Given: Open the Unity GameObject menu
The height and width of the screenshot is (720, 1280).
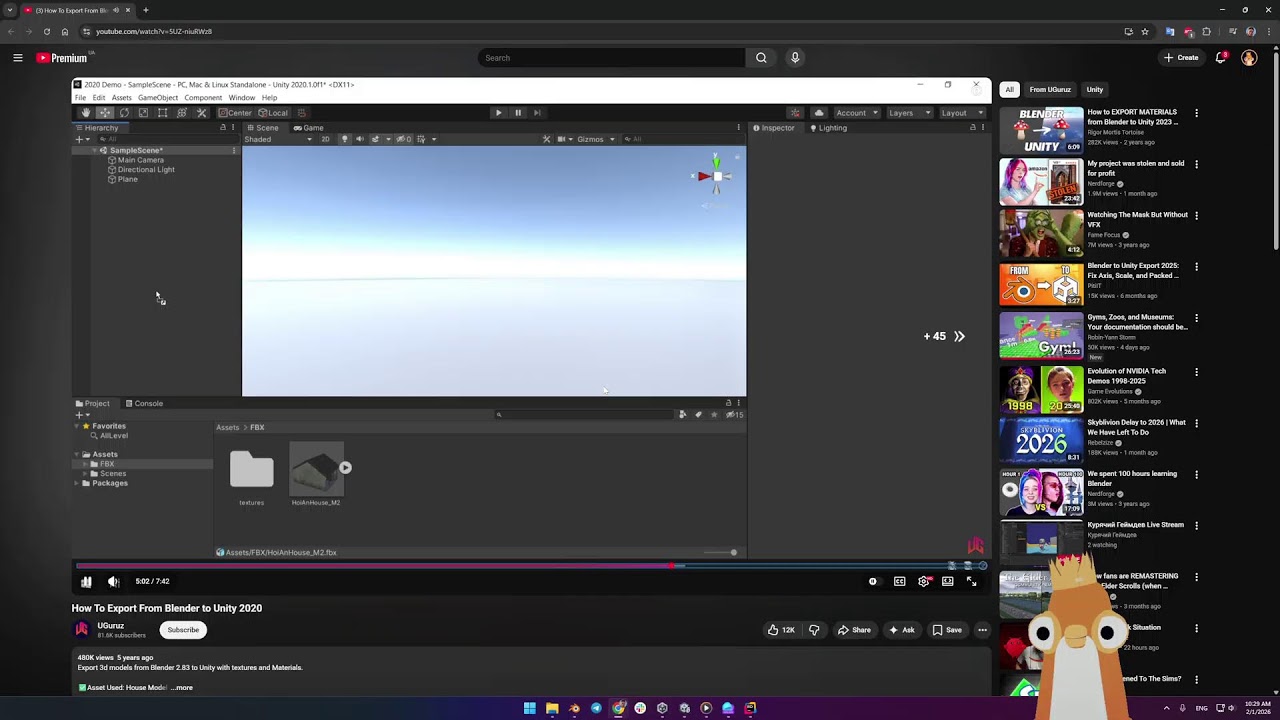Looking at the screenshot, I should tap(158, 98).
